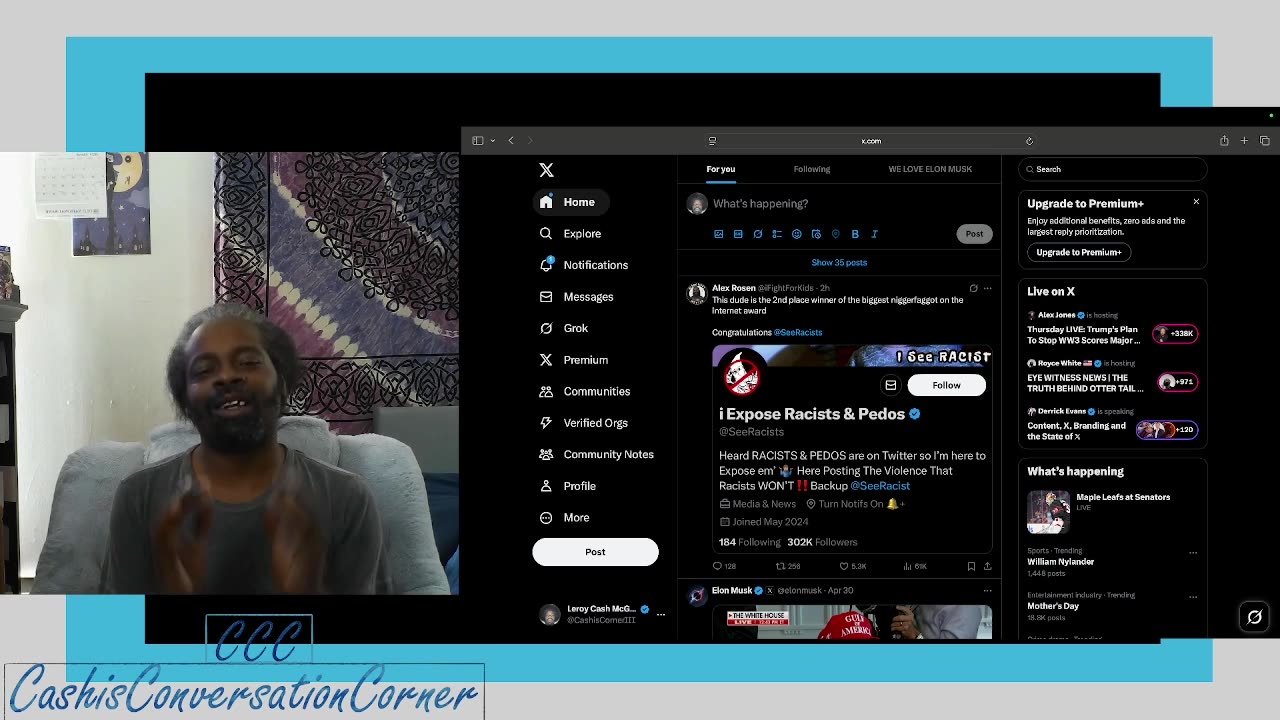
Task: Toggle bold formatting in composer
Action: pyautogui.click(x=855, y=234)
